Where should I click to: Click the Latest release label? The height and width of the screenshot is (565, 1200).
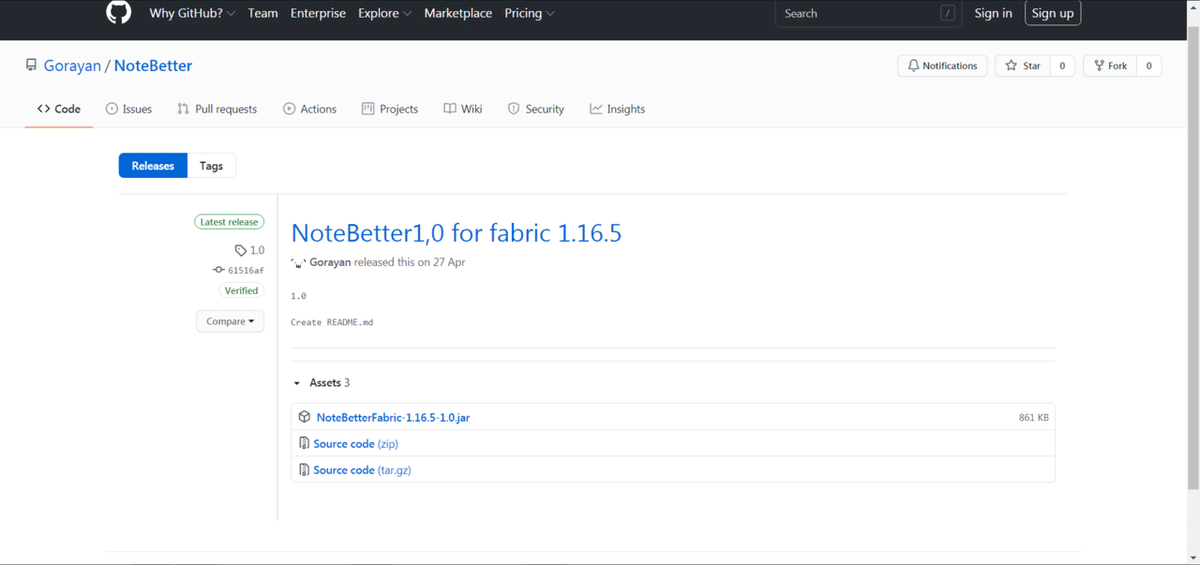(x=229, y=222)
